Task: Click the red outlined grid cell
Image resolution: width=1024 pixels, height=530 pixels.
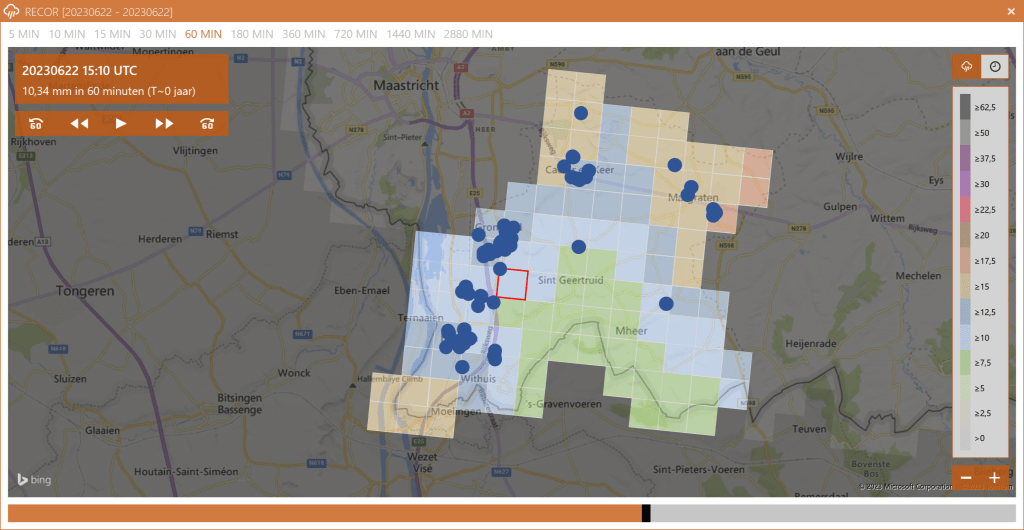Action: click(x=512, y=284)
